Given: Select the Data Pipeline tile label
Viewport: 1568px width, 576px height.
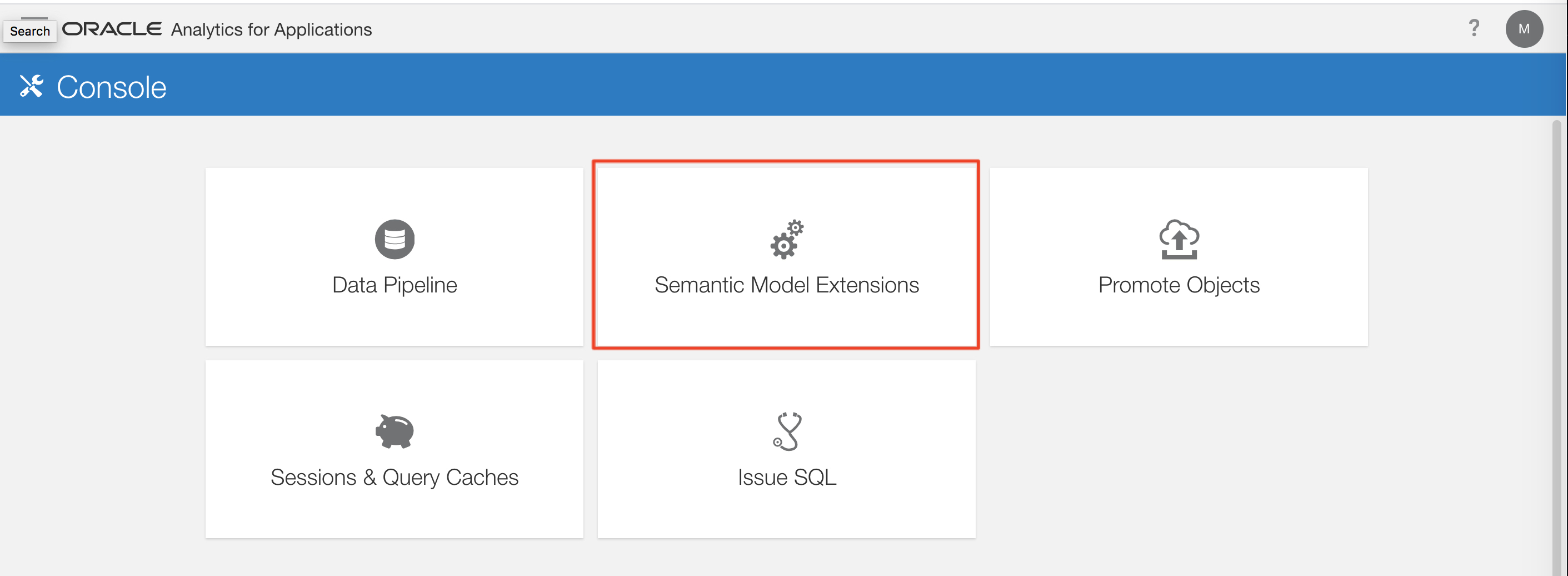Looking at the screenshot, I should pos(395,285).
